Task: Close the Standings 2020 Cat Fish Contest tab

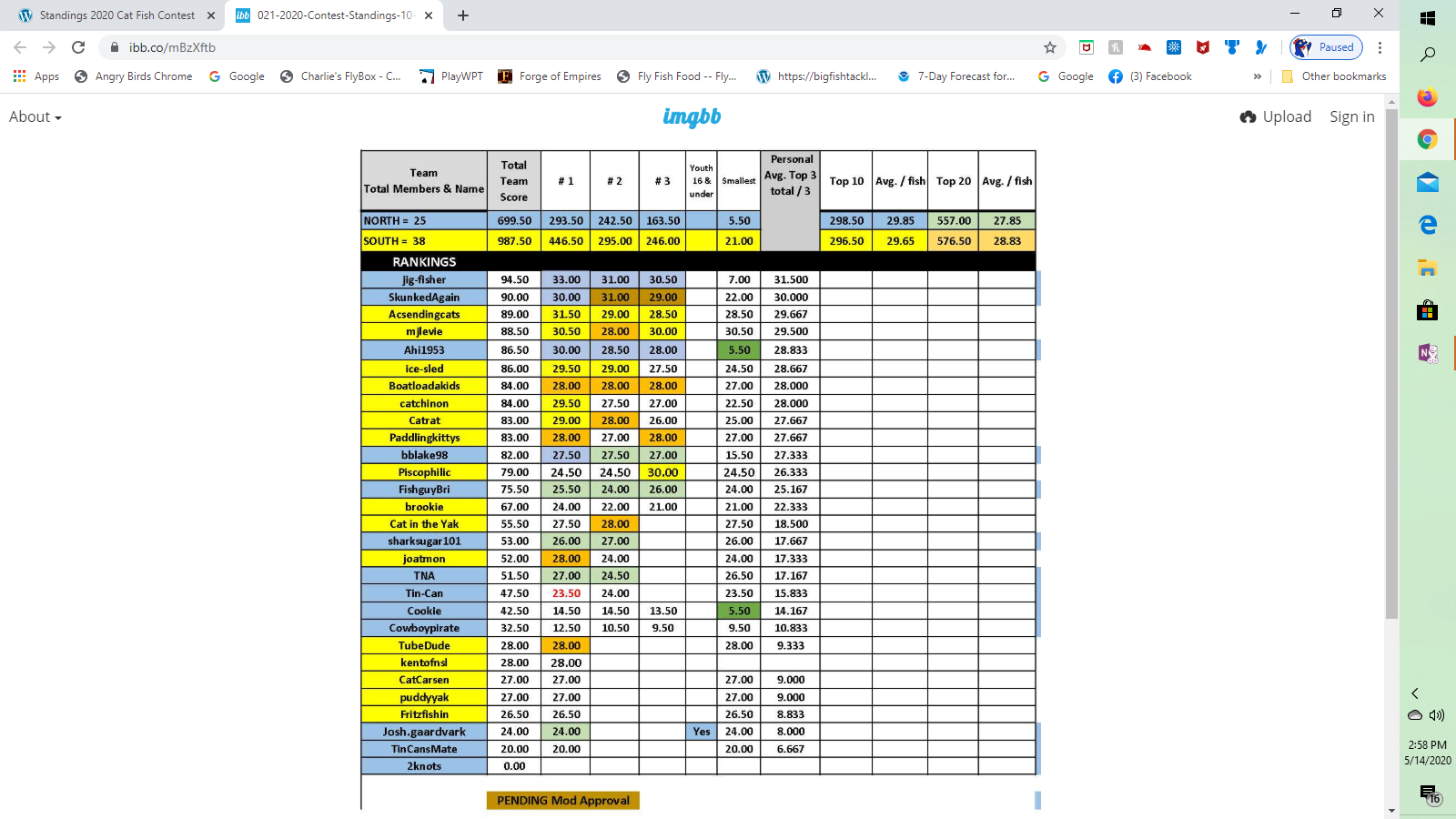Action: (x=211, y=15)
